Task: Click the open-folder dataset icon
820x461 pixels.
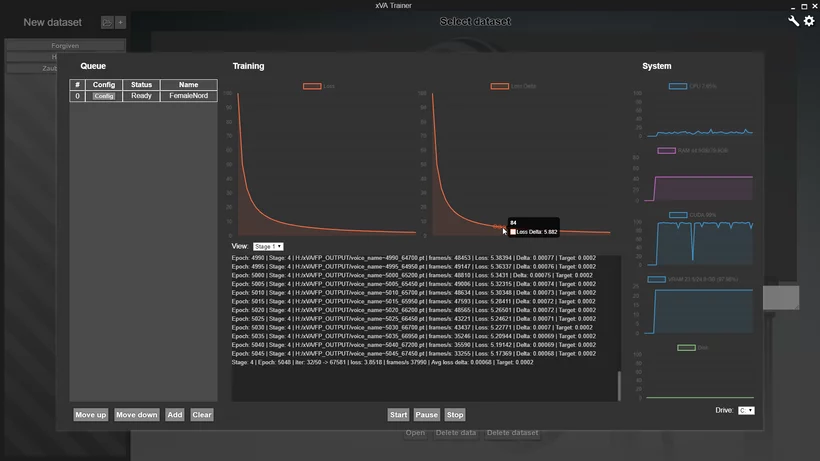Action: 107,22
